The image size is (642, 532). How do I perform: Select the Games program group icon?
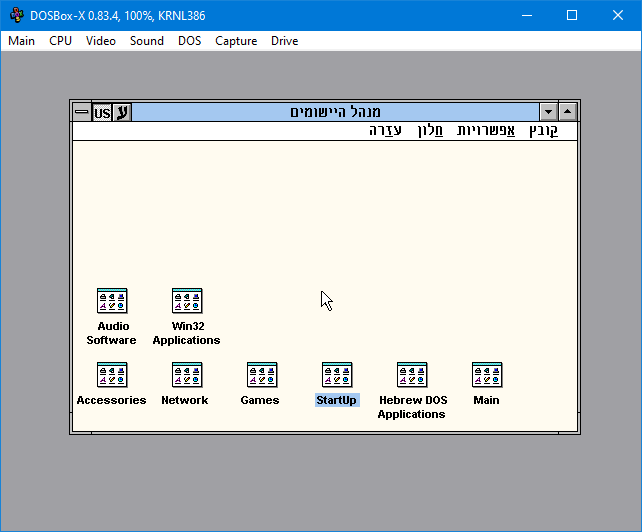click(262, 375)
